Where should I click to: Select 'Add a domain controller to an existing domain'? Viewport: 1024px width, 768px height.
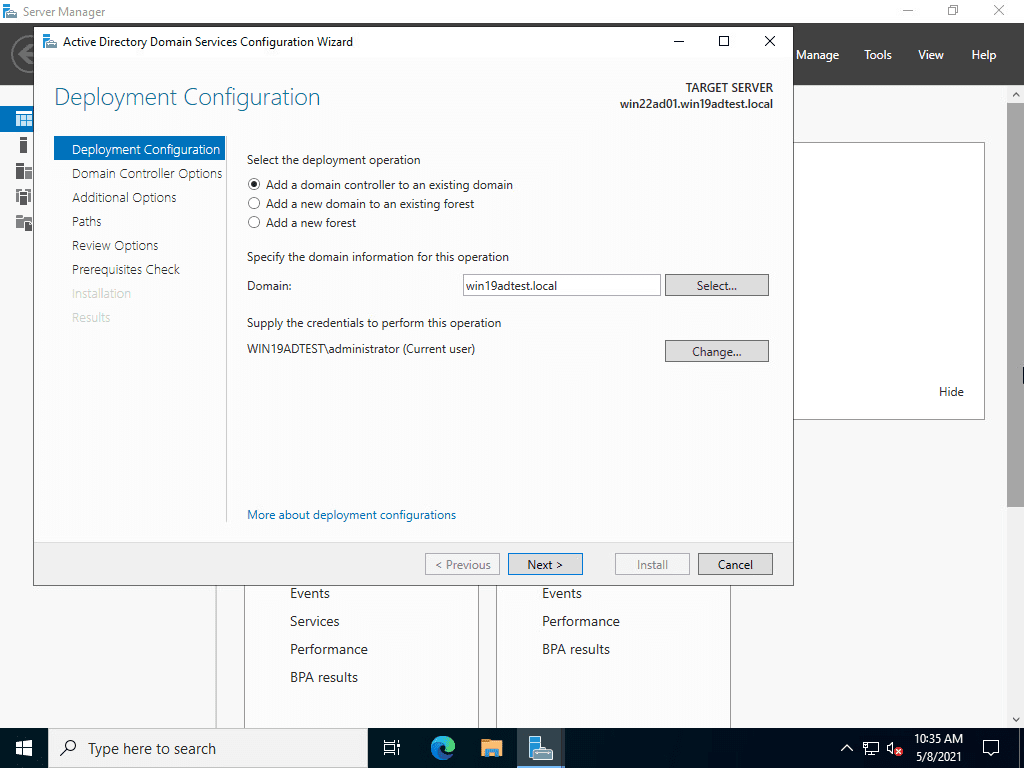pyautogui.click(x=254, y=185)
